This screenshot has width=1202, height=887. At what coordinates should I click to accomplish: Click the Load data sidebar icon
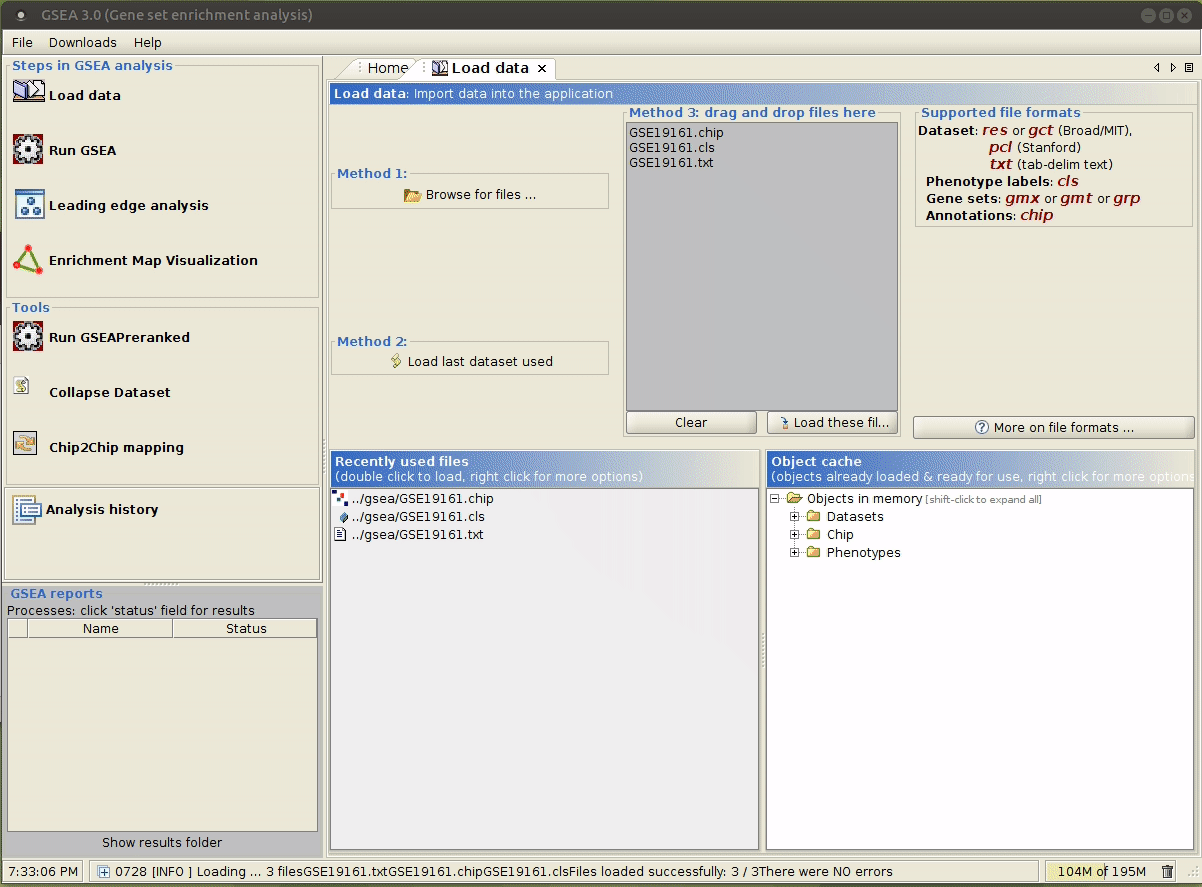(28, 93)
